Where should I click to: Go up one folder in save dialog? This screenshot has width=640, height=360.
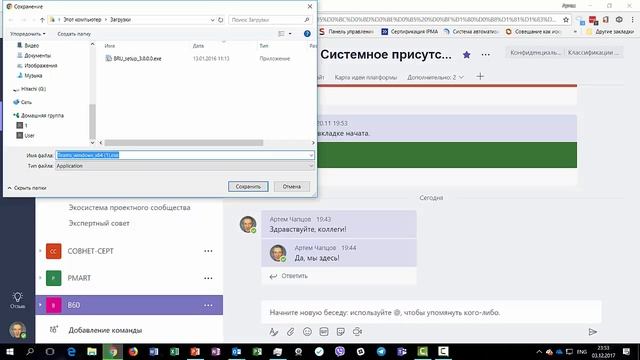point(42,20)
